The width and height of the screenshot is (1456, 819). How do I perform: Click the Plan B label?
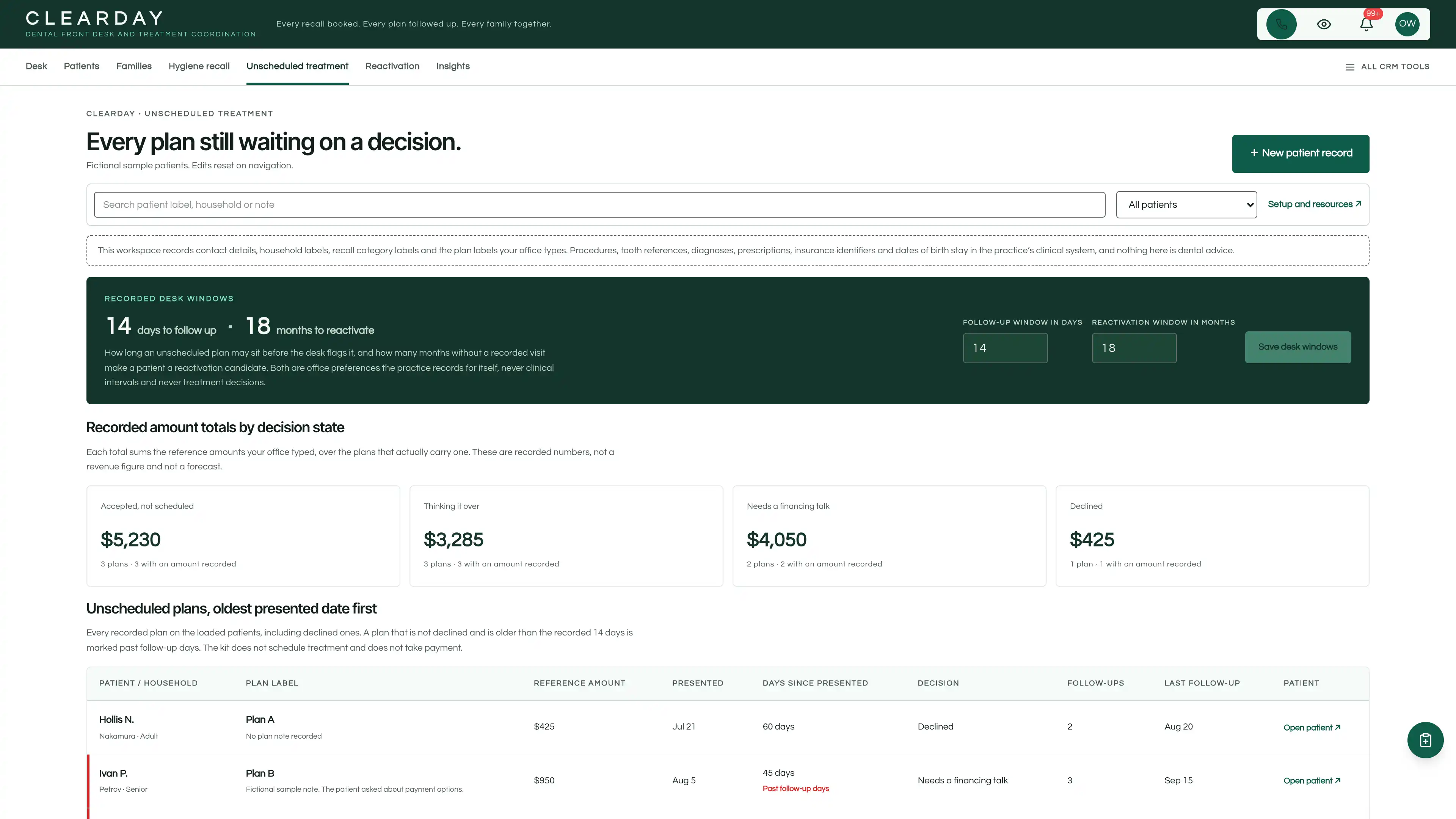coord(260,773)
